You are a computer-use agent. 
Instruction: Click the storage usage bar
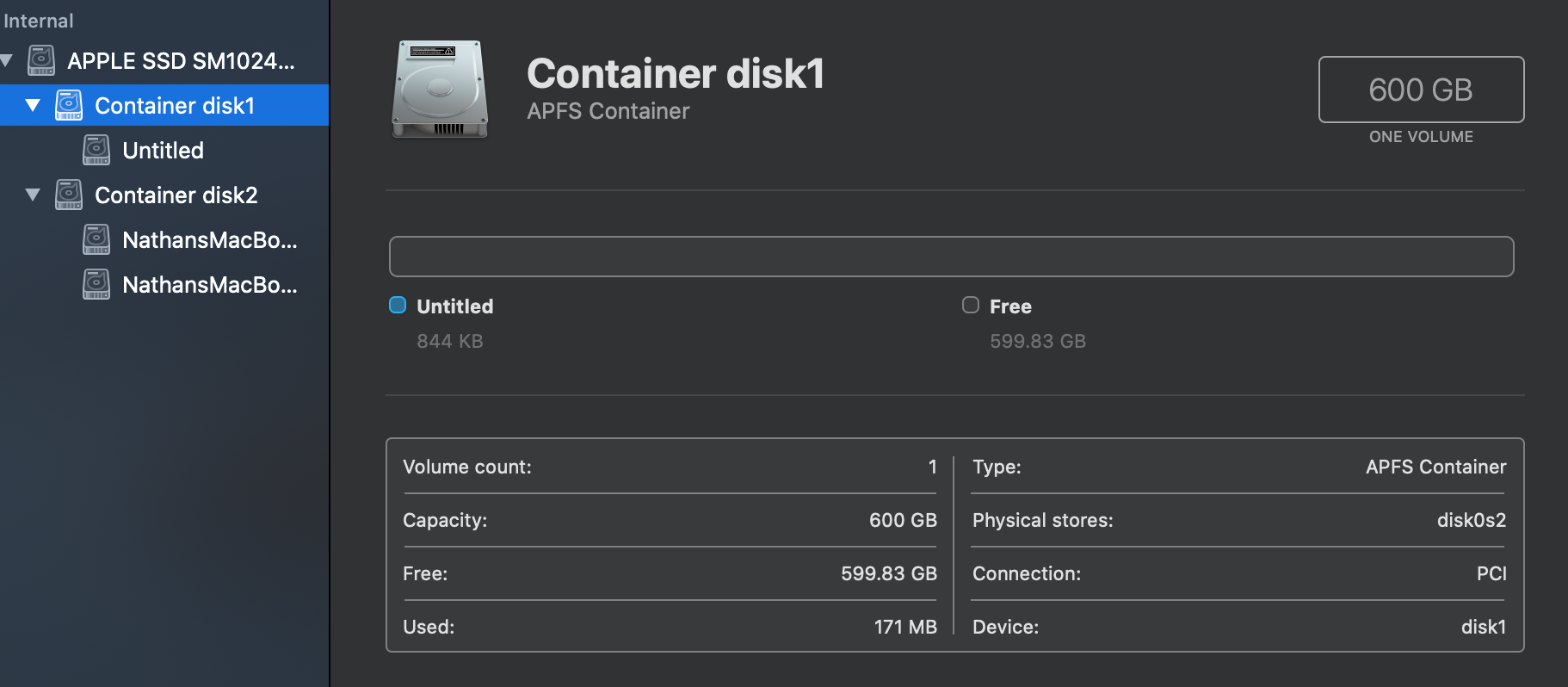pos(951,257)
